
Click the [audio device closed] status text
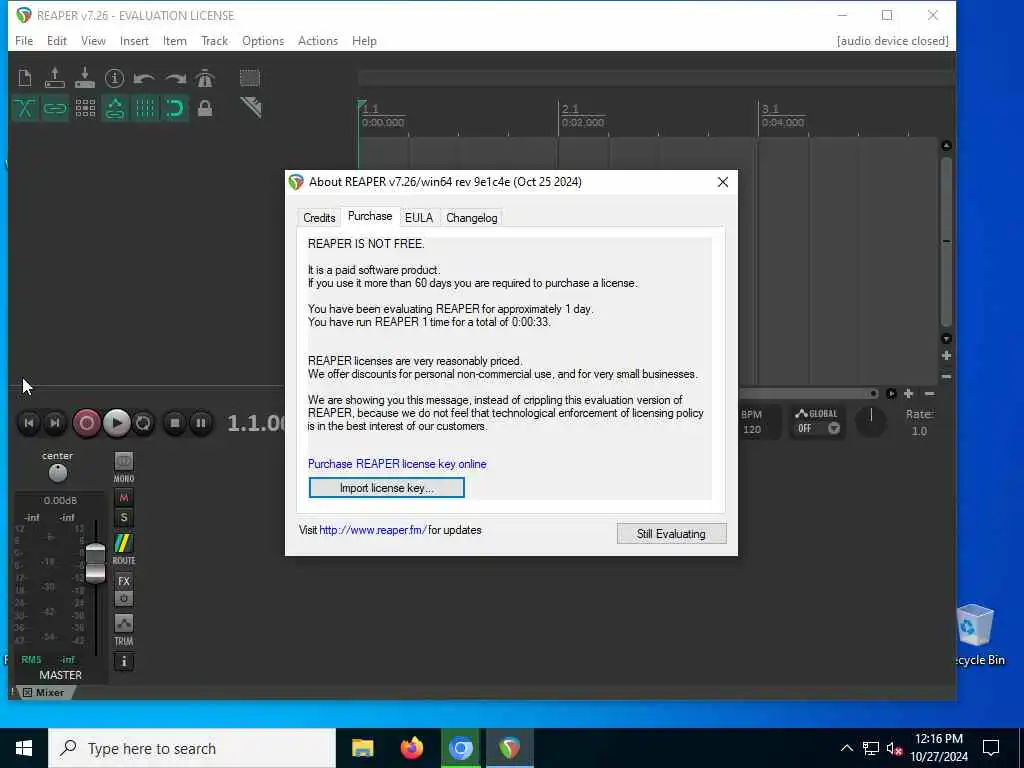pyautogui.click(x=892, y=40)
